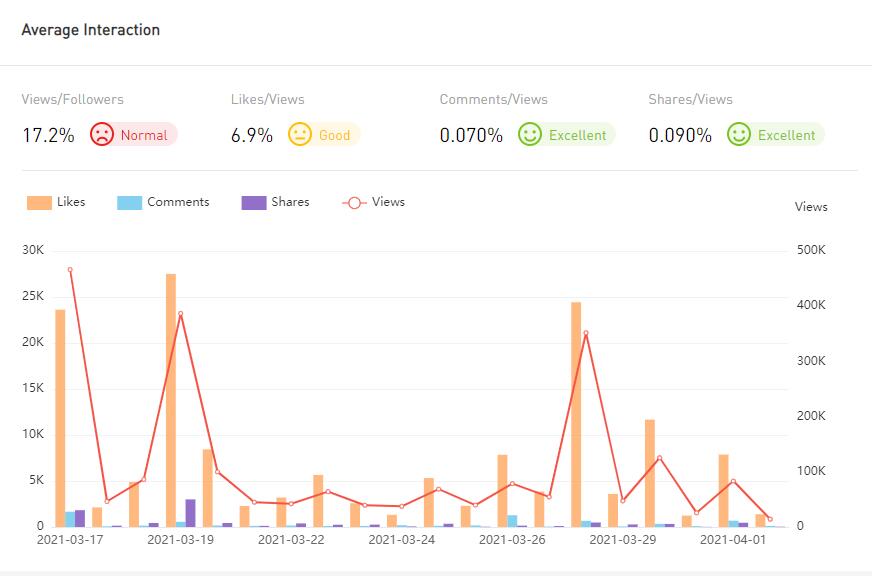The image size is (872, 576).
Task: Click the orange Likes color swatch
Action: [39, 202]
